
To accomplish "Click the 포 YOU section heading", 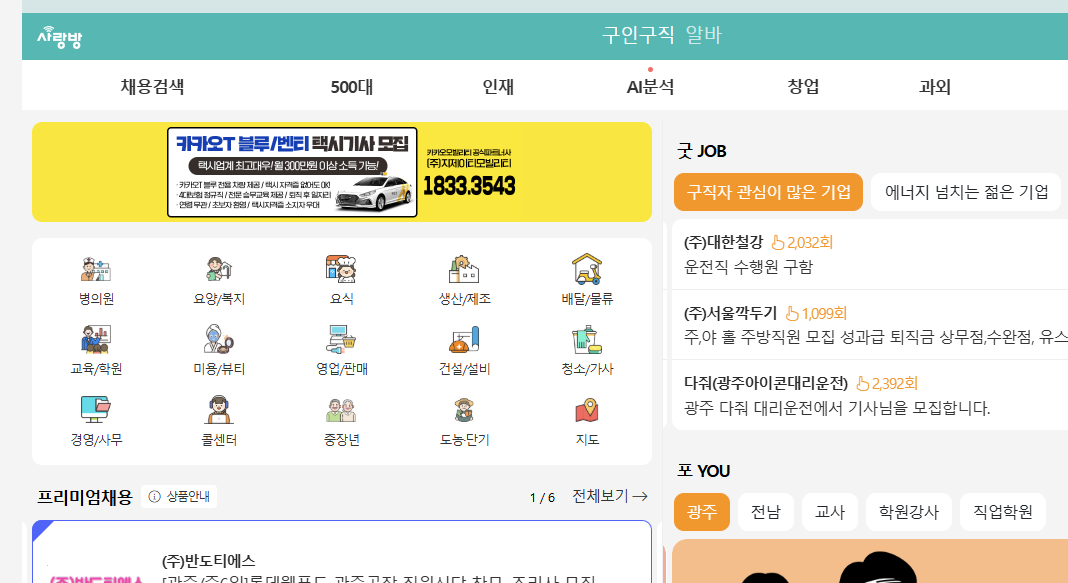I will (704, 471).
